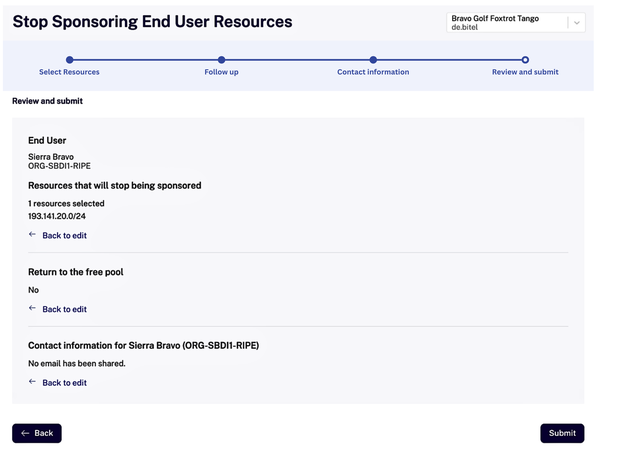Viewport: 640px width, 449px height.
Task: Click the ORG-SBDI1-RIPE identifier under Sierra Bravo
Action: pos(59,166)
